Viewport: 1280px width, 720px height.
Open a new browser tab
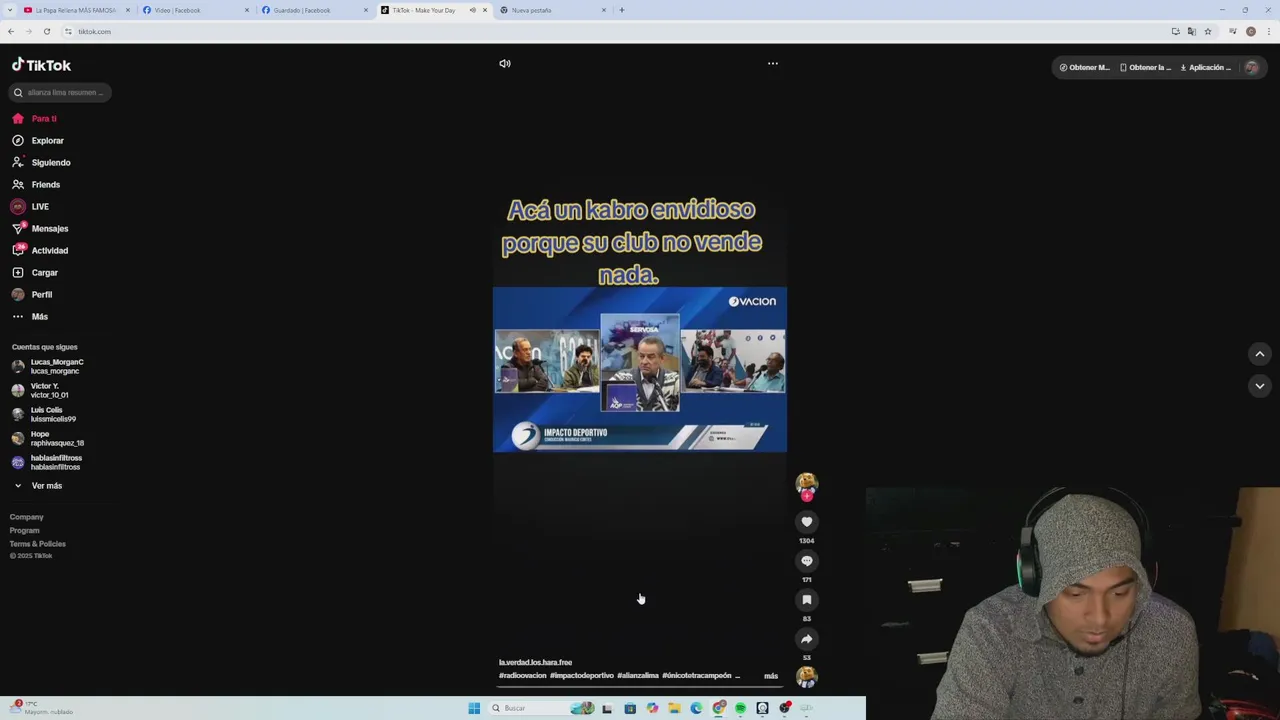[622, 10]
